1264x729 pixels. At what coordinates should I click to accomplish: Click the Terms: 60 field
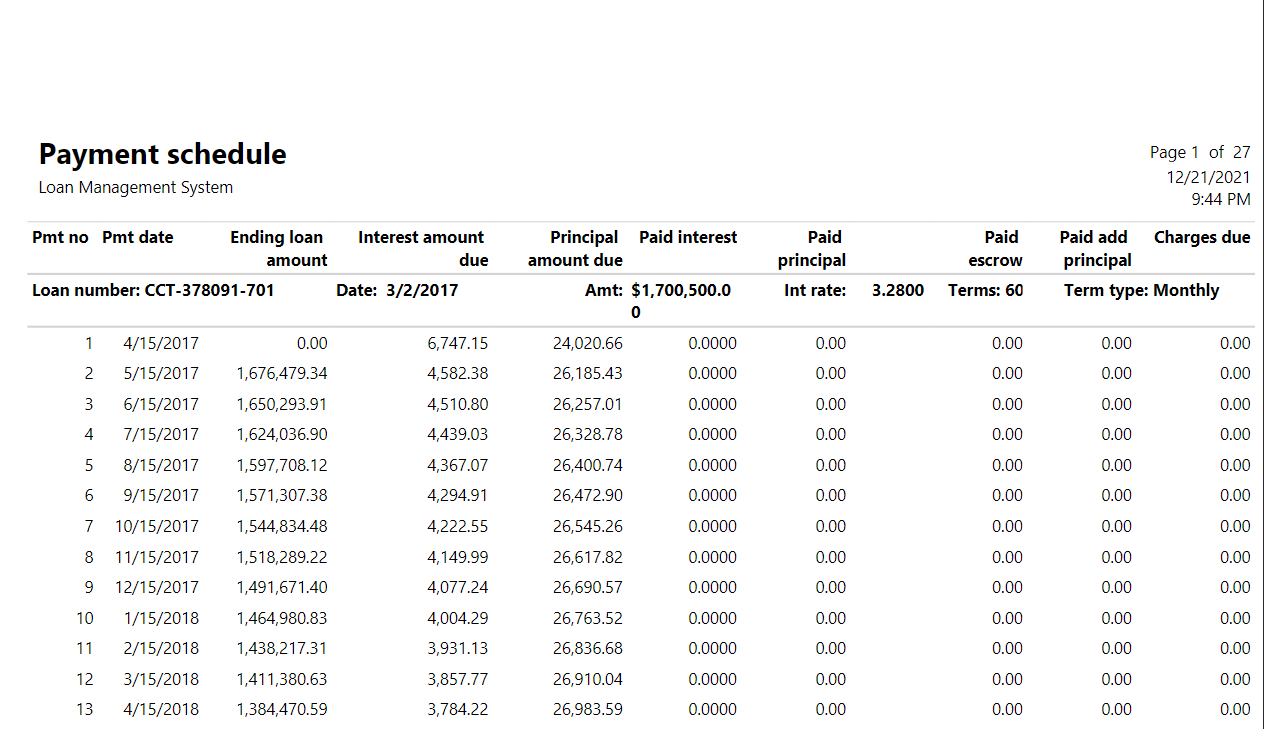pyautogui.click(x=985, y=290)
